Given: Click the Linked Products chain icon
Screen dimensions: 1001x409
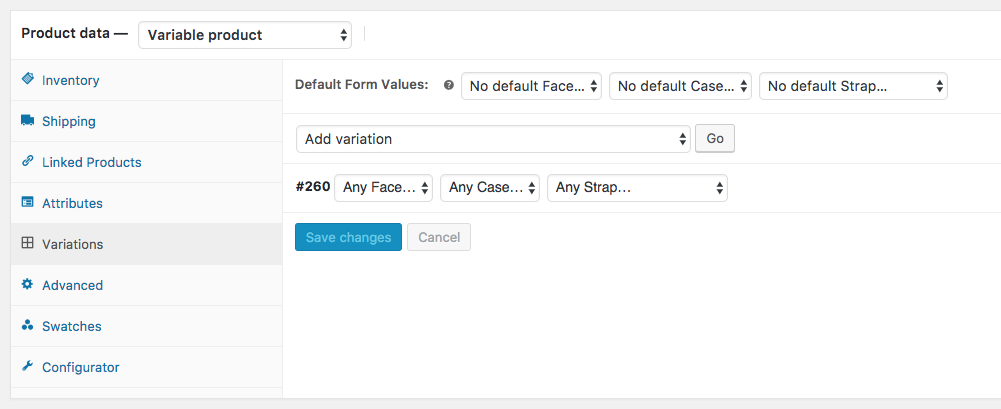Looking at the screenshot, I should [x=28, y=162].
